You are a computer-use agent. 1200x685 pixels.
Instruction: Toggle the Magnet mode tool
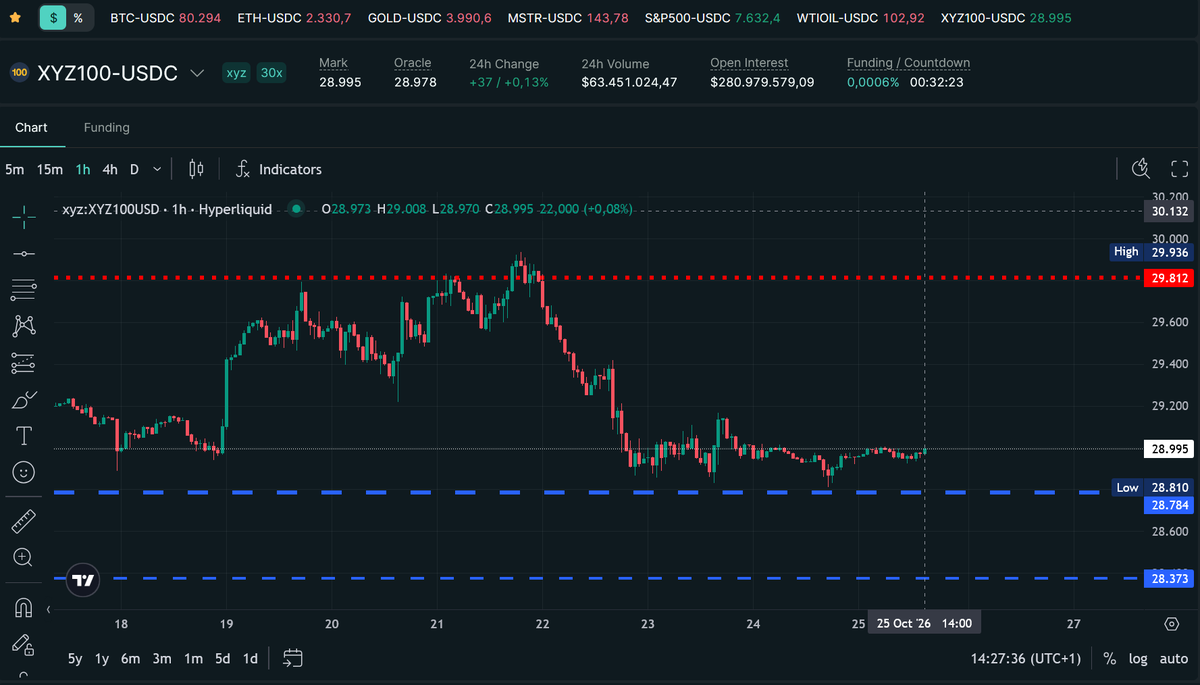click(x=24, y=607)
